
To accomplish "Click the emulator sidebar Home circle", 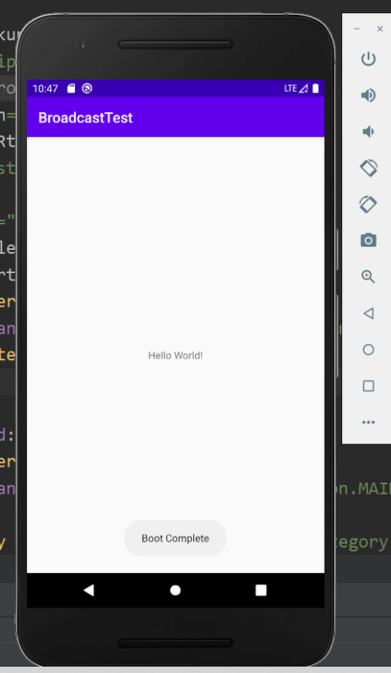I will [x=368, y=349].
